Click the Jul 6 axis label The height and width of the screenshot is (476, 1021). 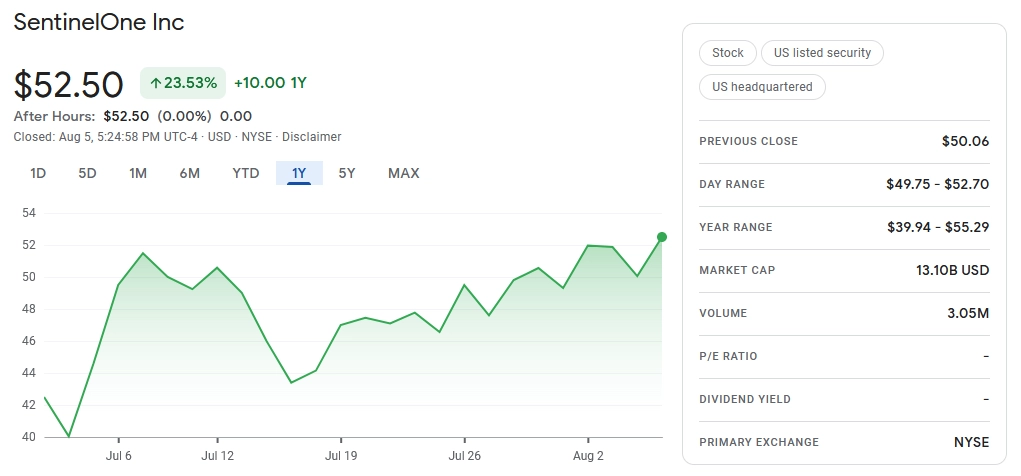point(119,456)
